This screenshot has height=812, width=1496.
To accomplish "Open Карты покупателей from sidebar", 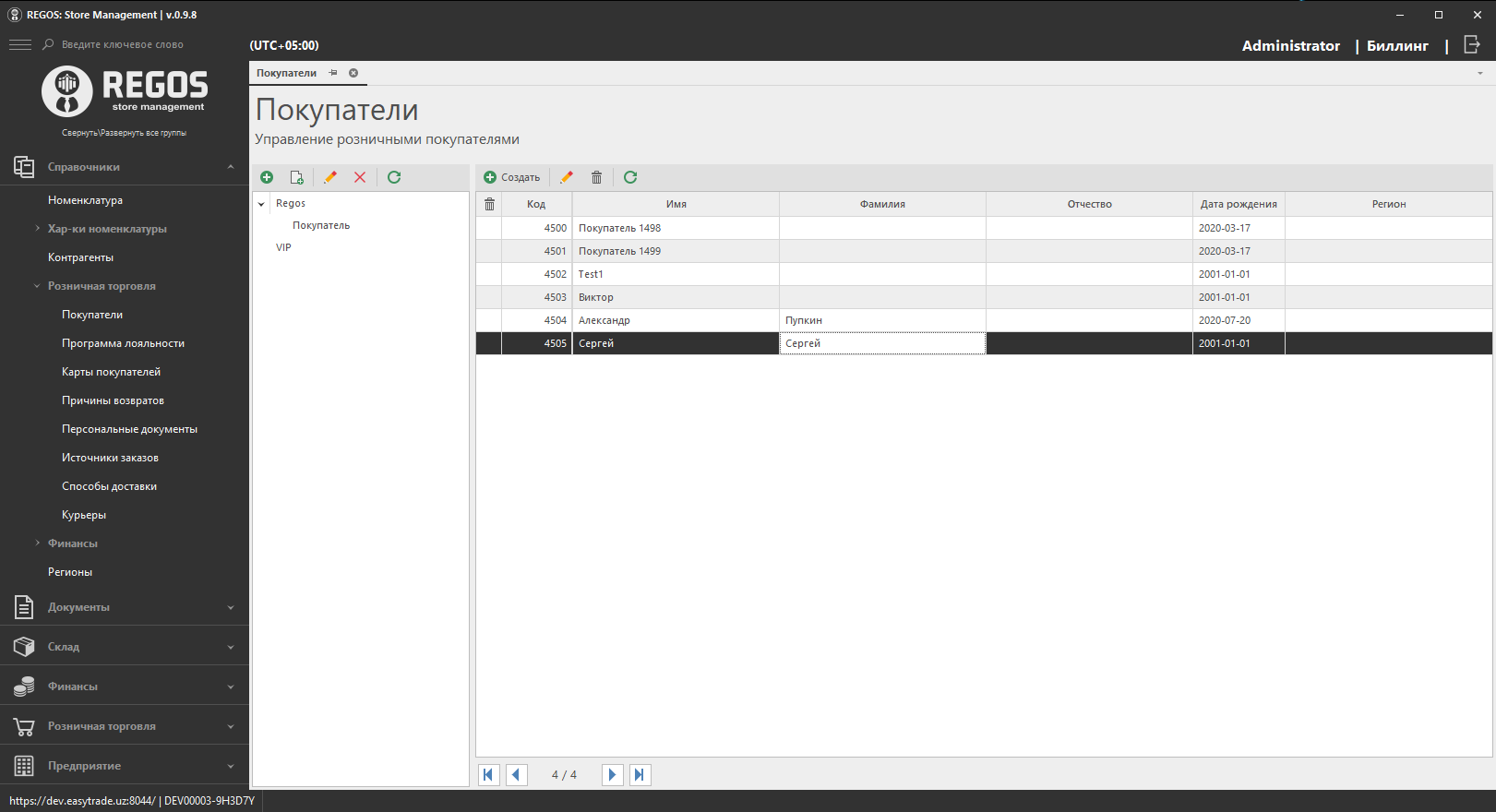I will 111,372.
